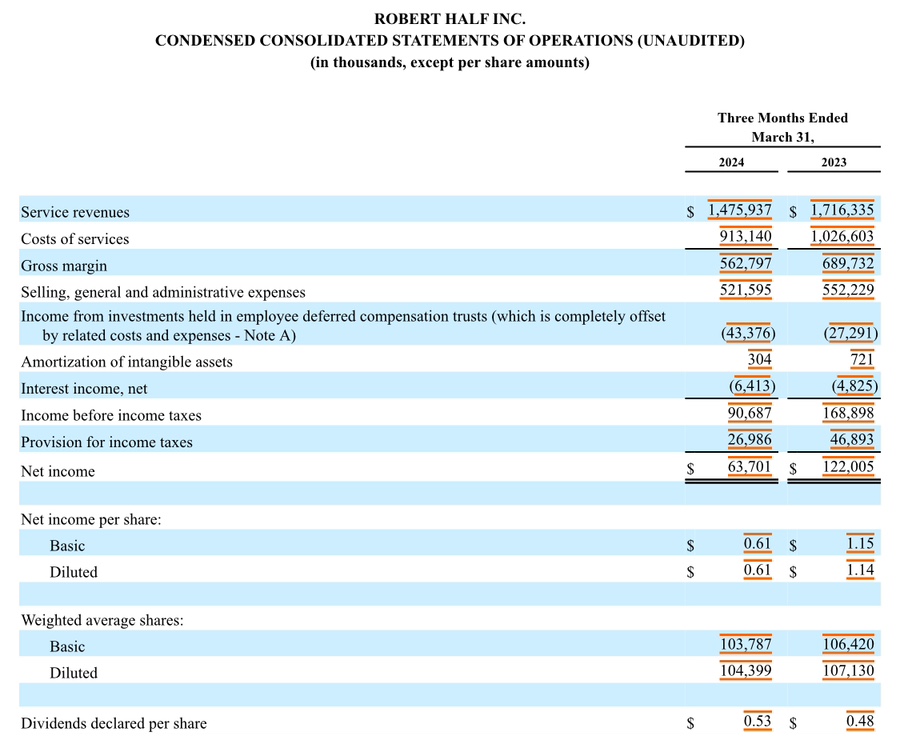This screenshot has height=740, width=900.
Task: Click SG&A expenses value 521,595
Action: 746,289
